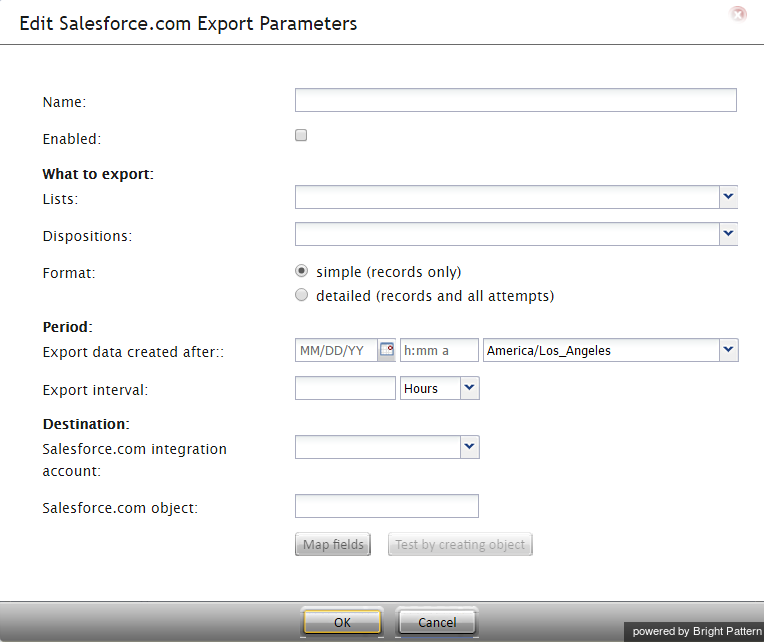Screen dimensions: 764x642
Task: Focus the MM/DD/YY date field
Action: [x=336, y=350]
